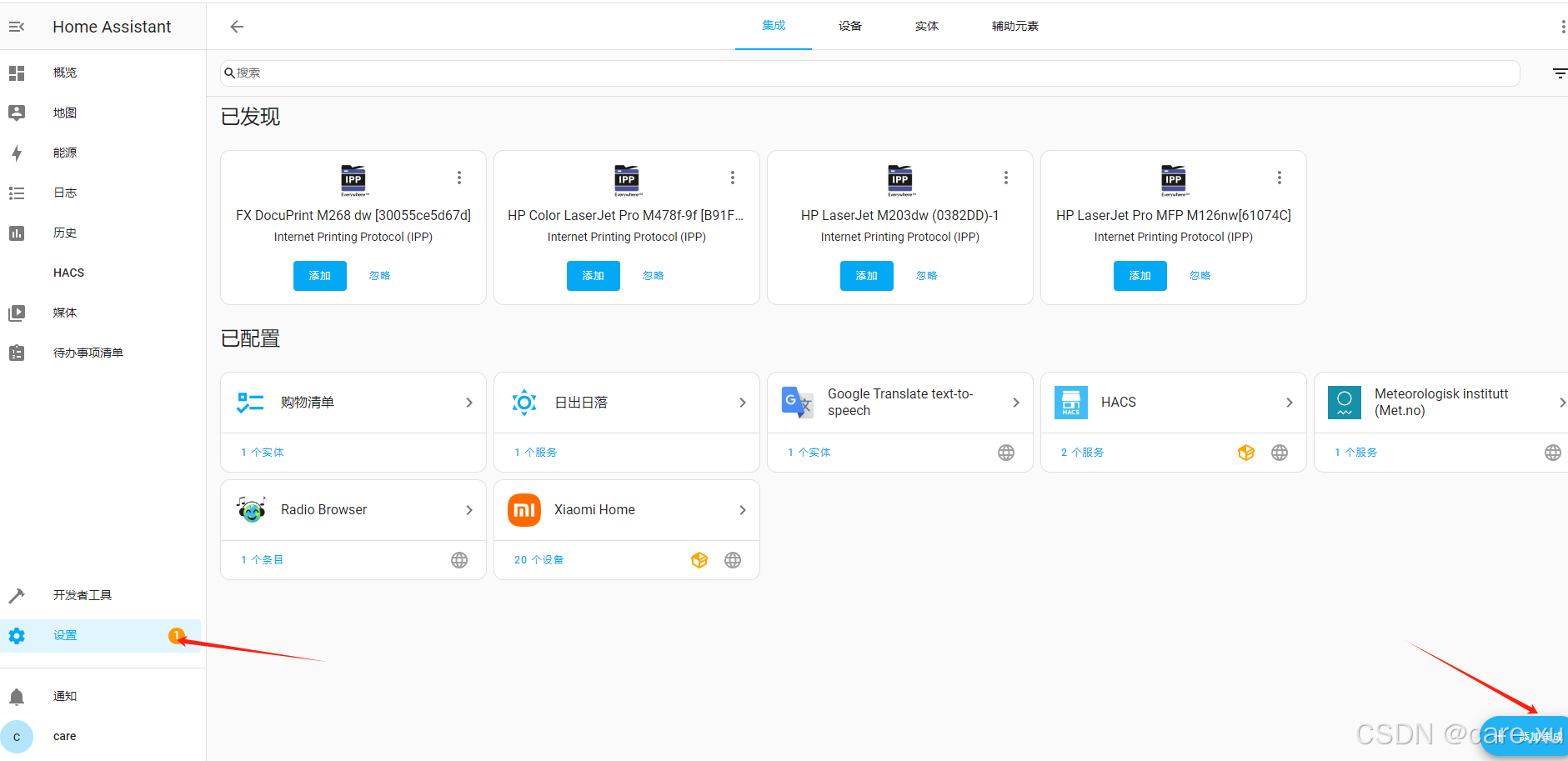Open the filter menu icon

[x=1559, y=73]
